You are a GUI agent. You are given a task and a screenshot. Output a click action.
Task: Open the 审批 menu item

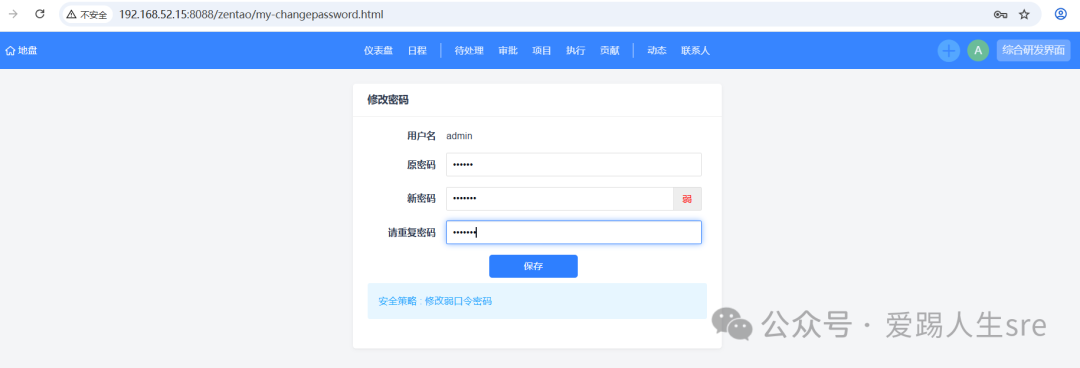click(x=508, y=50)
